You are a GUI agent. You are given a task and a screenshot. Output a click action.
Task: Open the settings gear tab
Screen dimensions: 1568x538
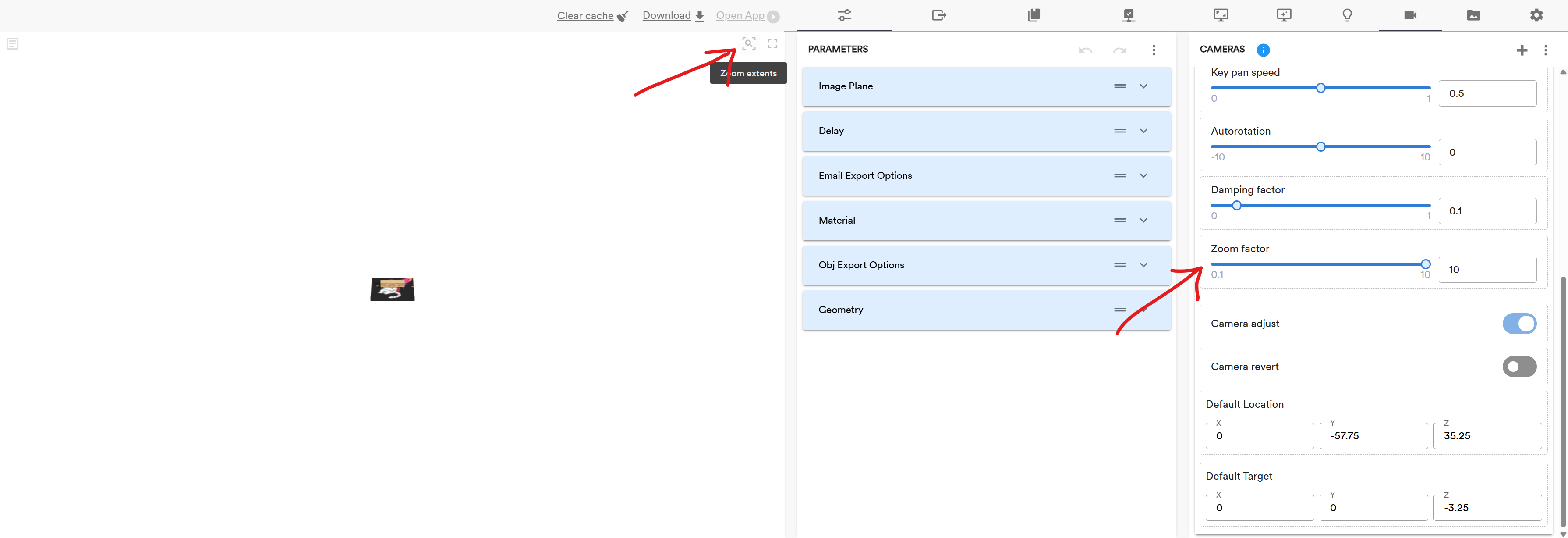click(1536, 15)
